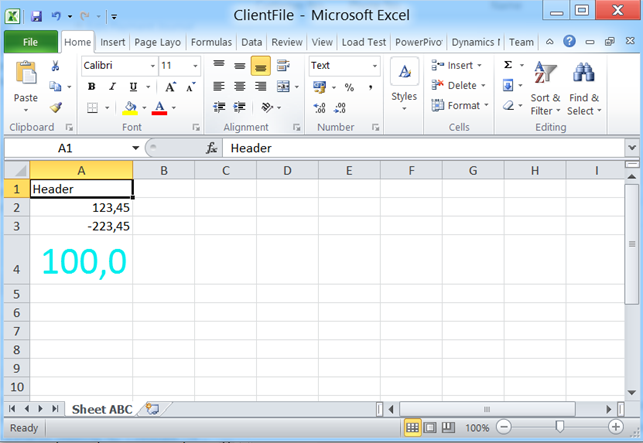Click the Insert Function fx icon
Viewport: 643px width, 443px height.
tap(211, 148)
